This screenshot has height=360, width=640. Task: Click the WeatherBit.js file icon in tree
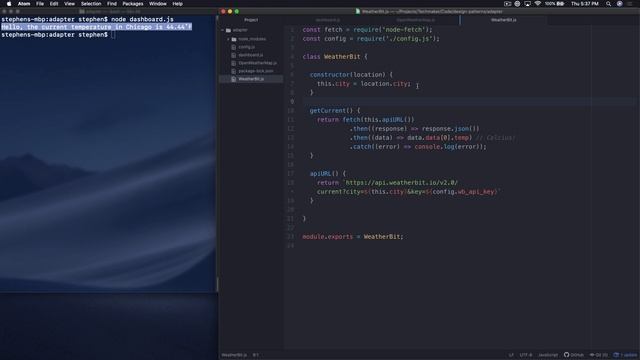233,79
